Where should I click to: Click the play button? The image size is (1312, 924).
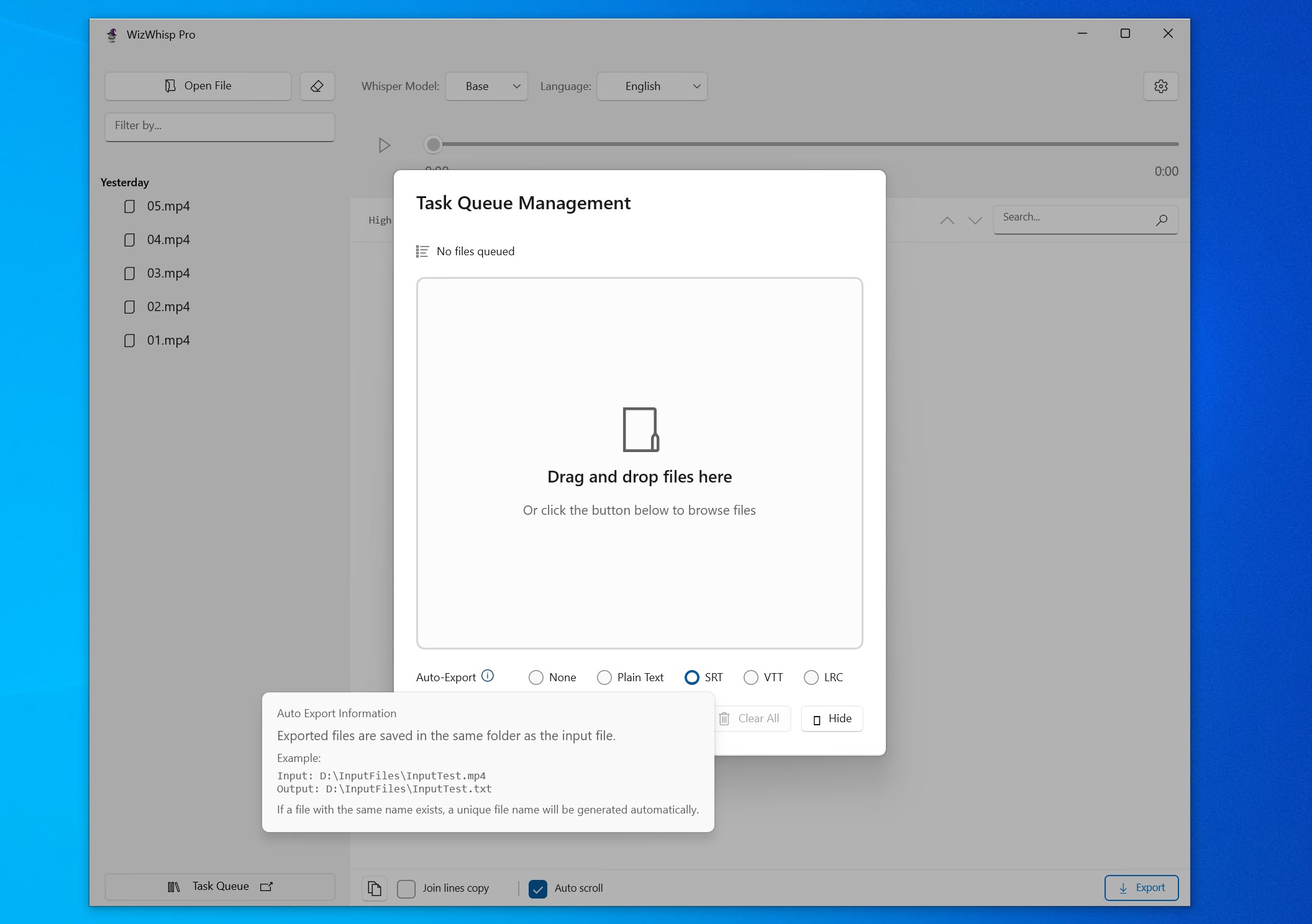pos(385,145)
